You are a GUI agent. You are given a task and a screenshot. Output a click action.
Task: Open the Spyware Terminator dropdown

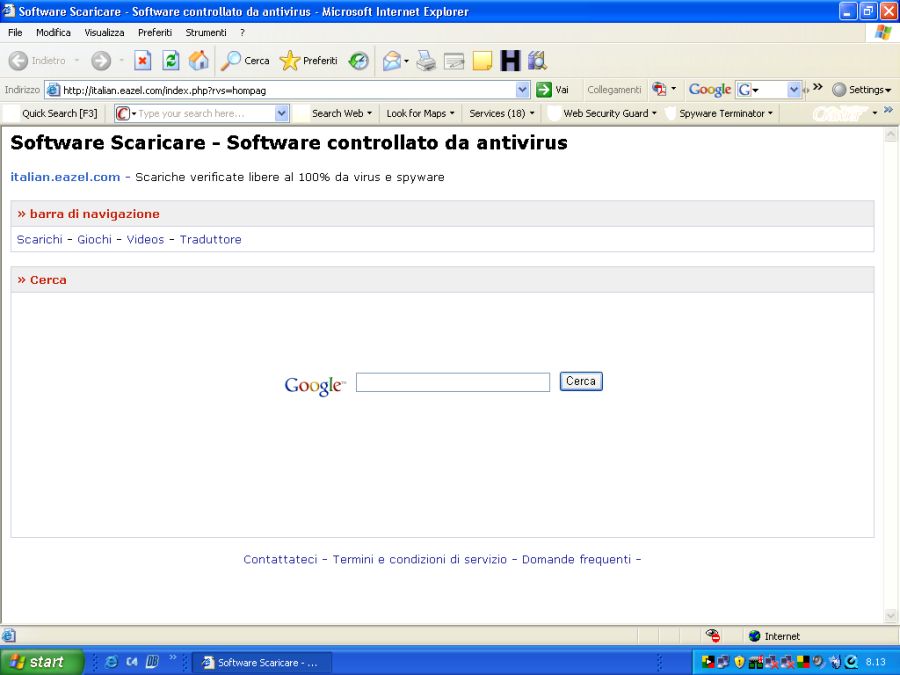click(x=770, y=114)
